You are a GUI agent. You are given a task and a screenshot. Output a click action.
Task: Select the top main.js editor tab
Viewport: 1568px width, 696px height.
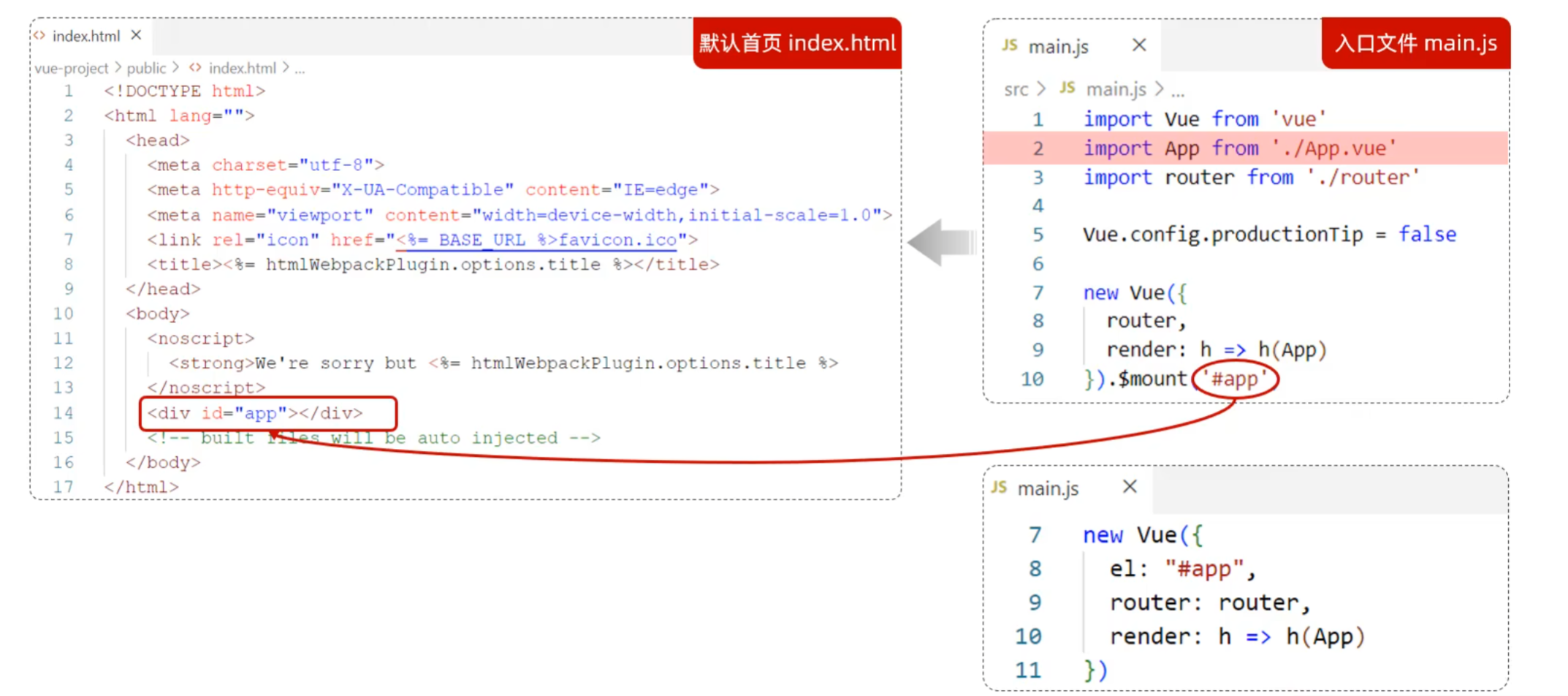(1073, 46)
